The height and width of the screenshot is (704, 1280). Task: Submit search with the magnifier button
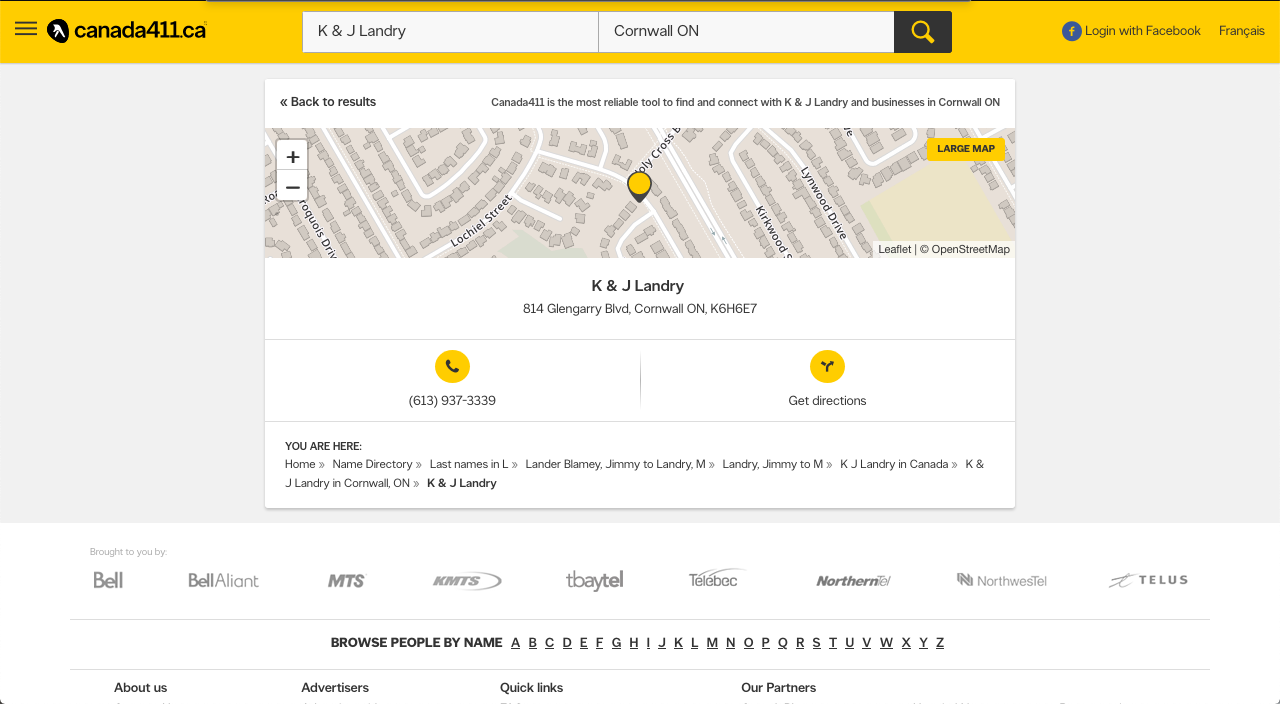click(x=923, y=32)
